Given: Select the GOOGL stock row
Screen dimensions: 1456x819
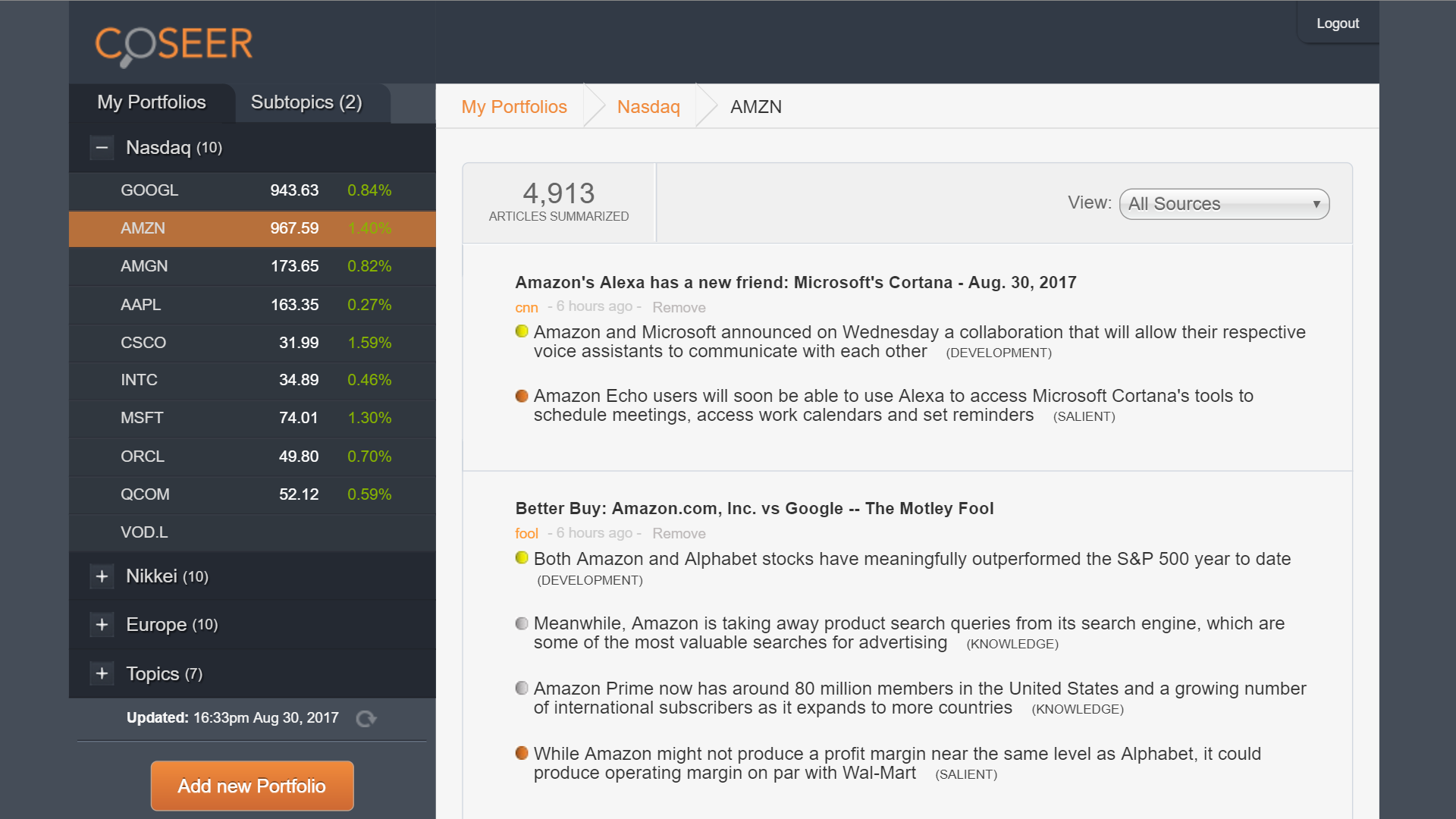Looking at the screenshot, I should click(x=253, y=190).
